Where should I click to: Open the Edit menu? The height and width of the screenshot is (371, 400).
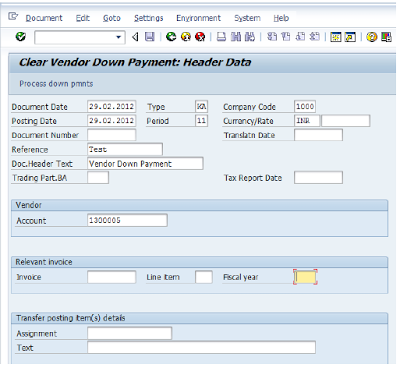tap(83, 18)
